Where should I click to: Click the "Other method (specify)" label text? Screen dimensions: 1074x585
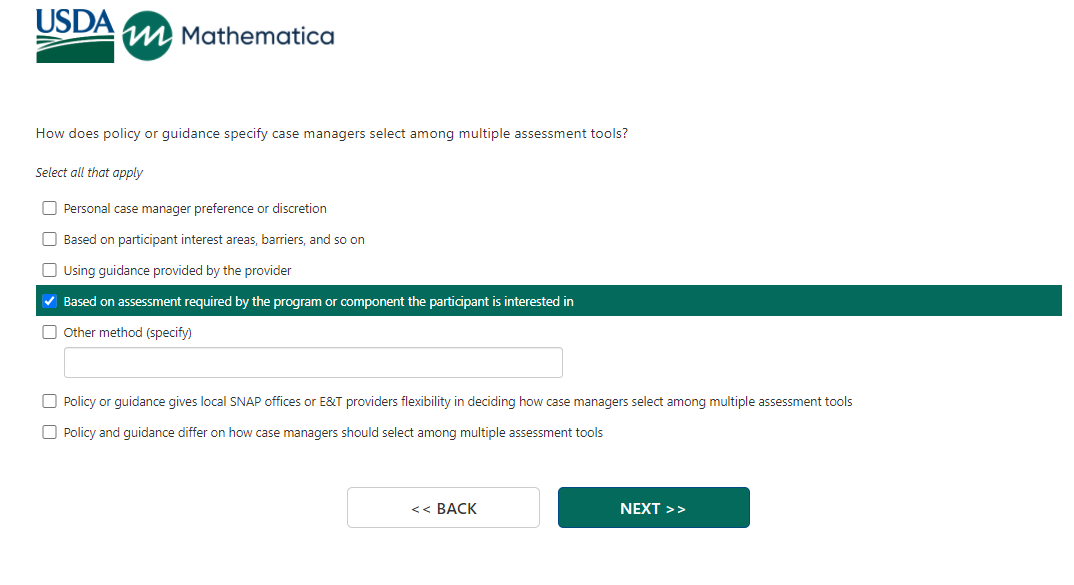(x=127, y=333)
